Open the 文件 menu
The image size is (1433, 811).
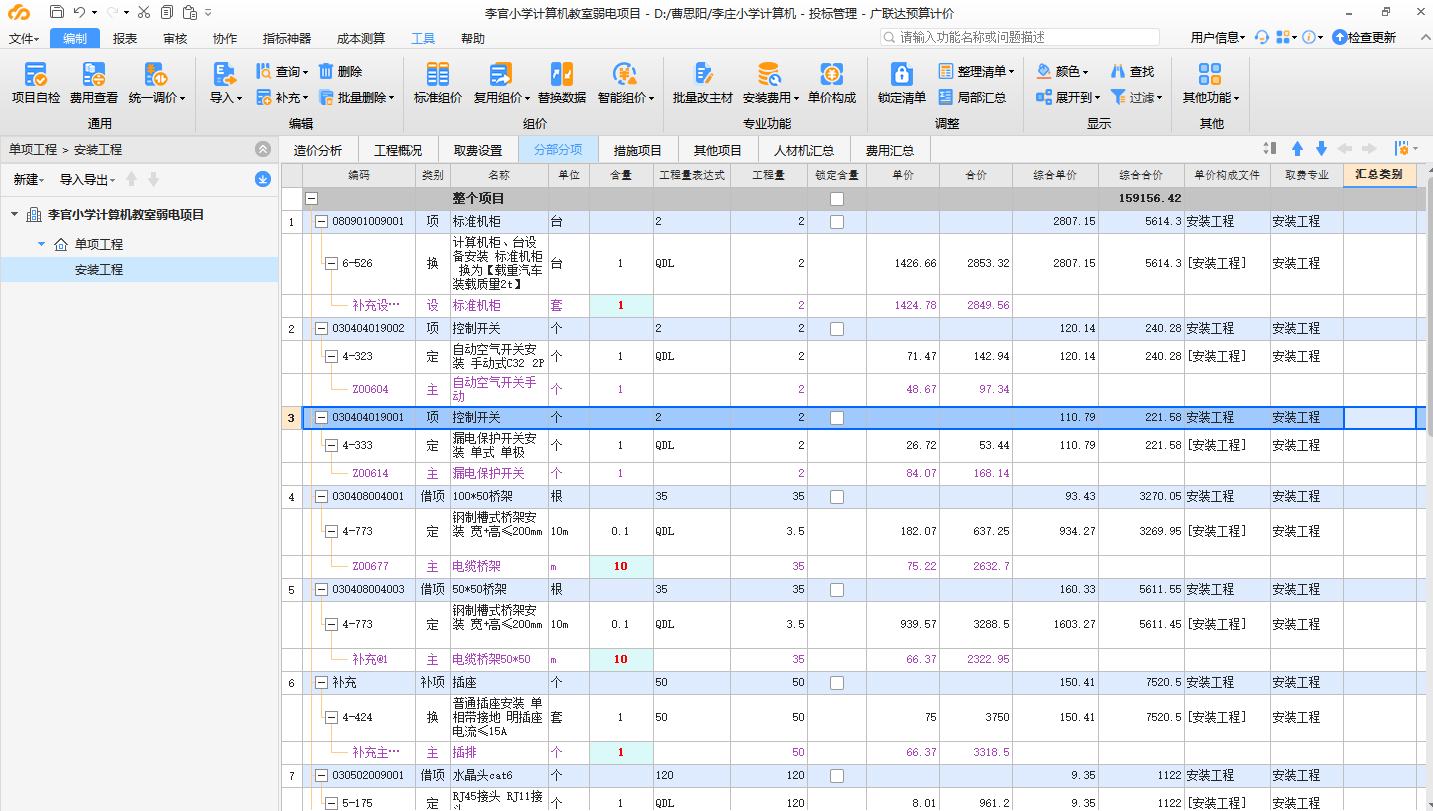pyautogui.click(x=23, y=38)
